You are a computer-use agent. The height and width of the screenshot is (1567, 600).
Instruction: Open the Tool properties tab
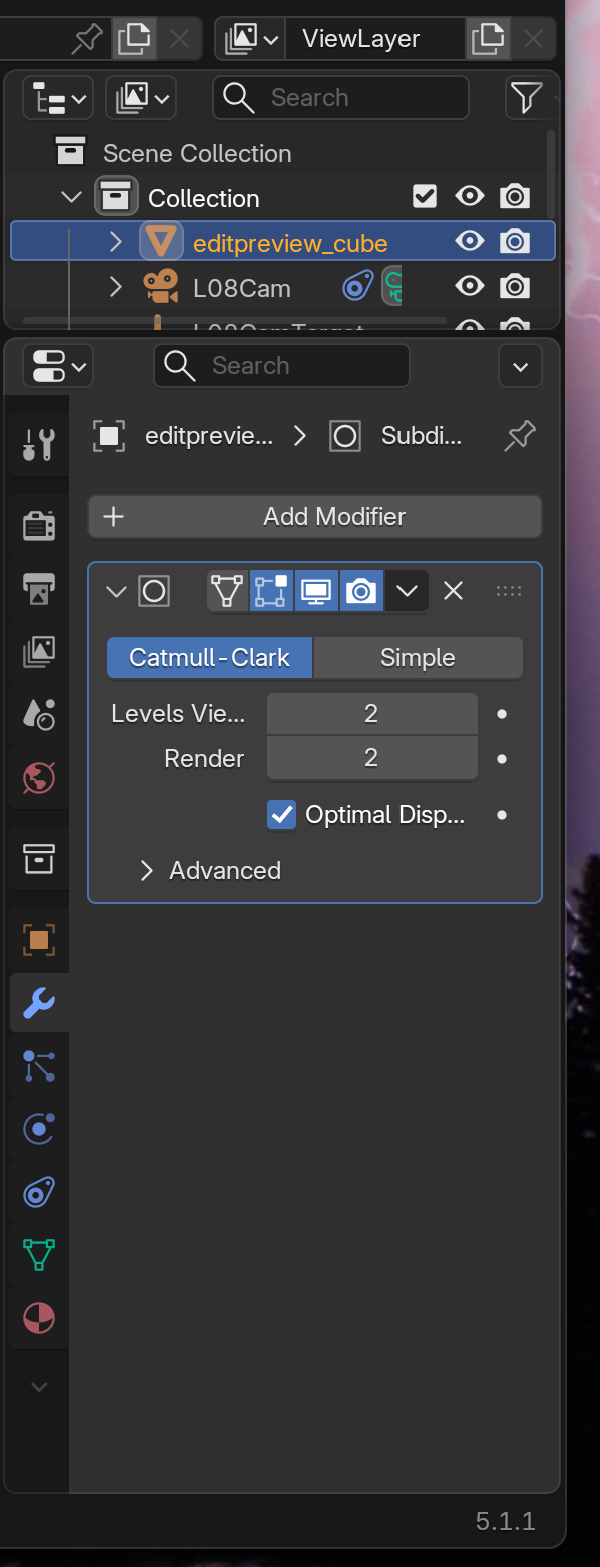tap(39, 443)
